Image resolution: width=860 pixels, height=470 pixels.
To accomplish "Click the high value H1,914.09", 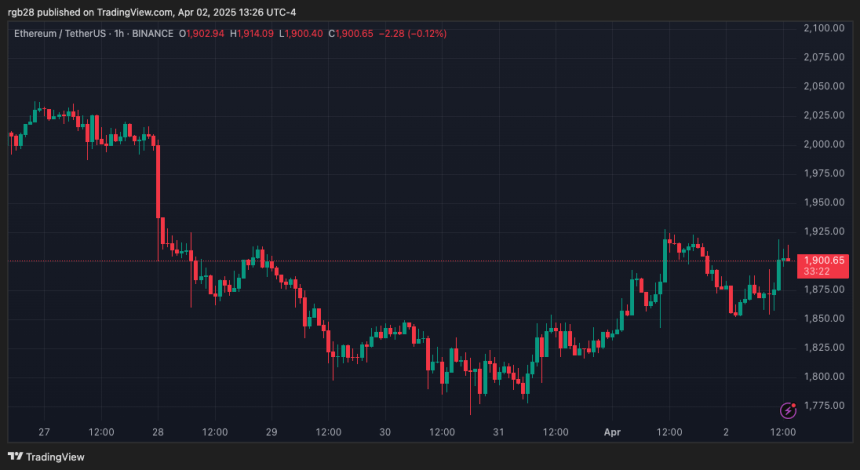I will coord(252,34).
